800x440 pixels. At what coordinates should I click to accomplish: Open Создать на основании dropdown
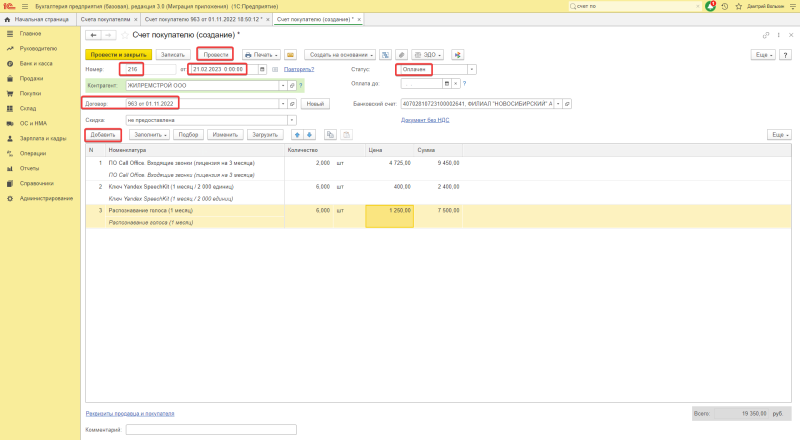pyautogui.click(x=340, y=55)
